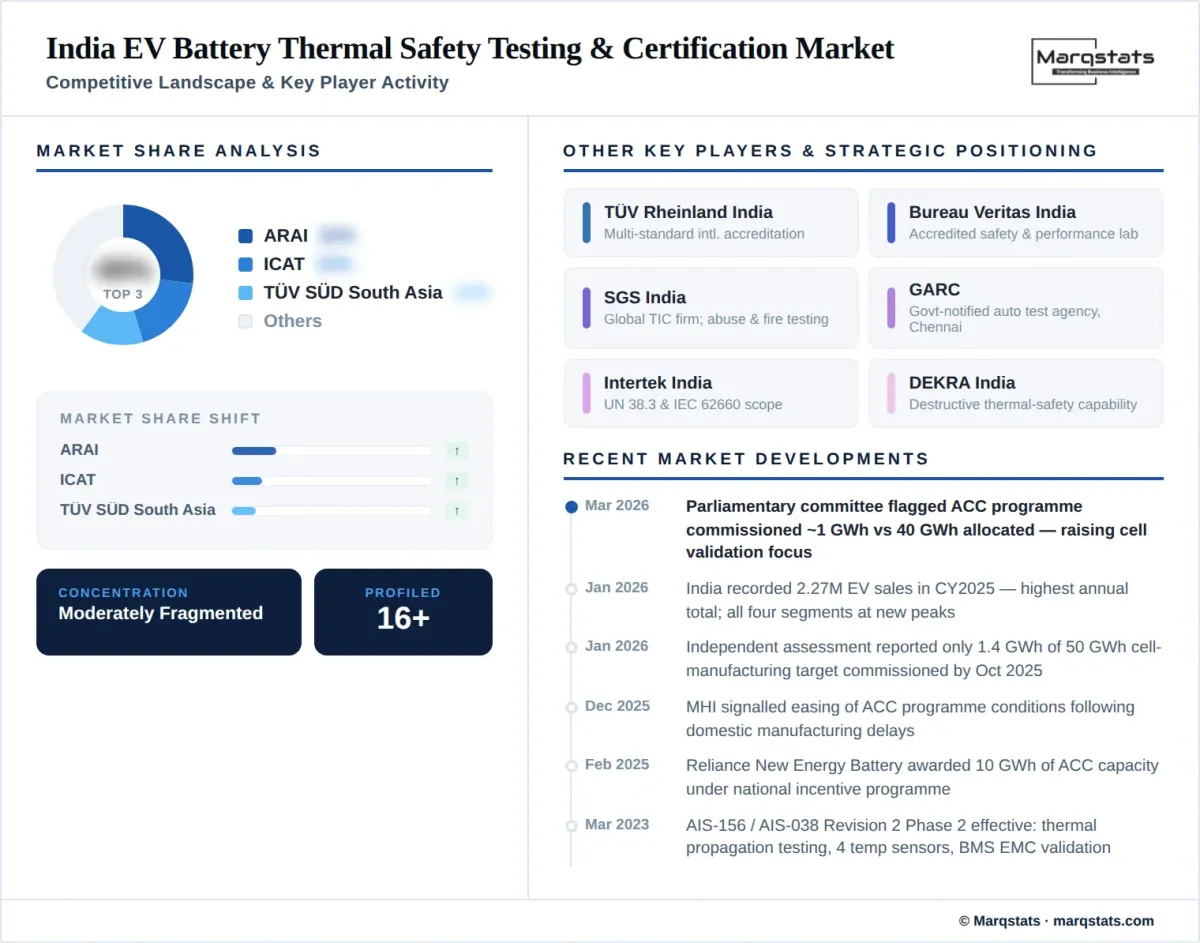Open the TÜV Rheinland India card
Viewport: 1200px width, 943px height.
pyautogui.click(x=711, y=222)
